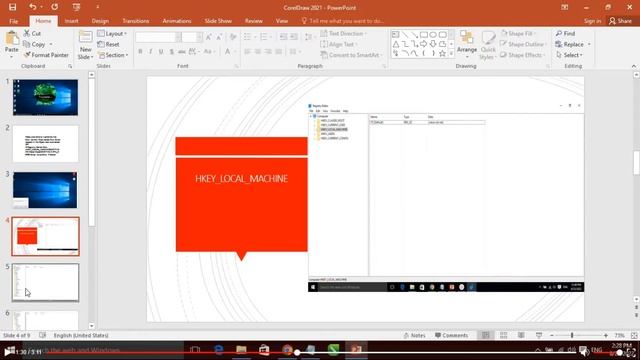The height and width of the screenshot is (360, 640).
Task: Click Find in Editing group
Action: (x=565, y=33)
